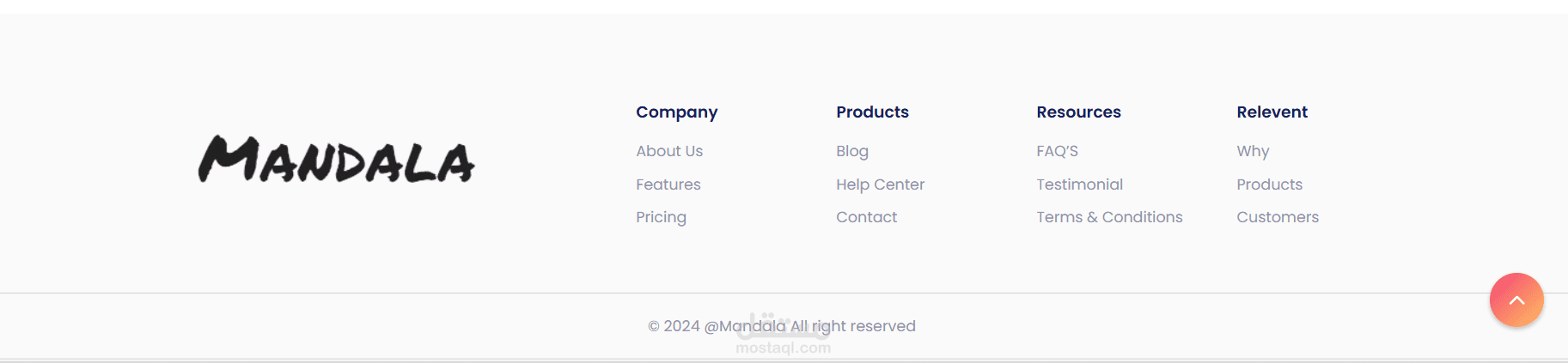Open the FAQ'S link
Image resolution: width=1568 pixels, height=363 pixels.
coord(1057,151)
